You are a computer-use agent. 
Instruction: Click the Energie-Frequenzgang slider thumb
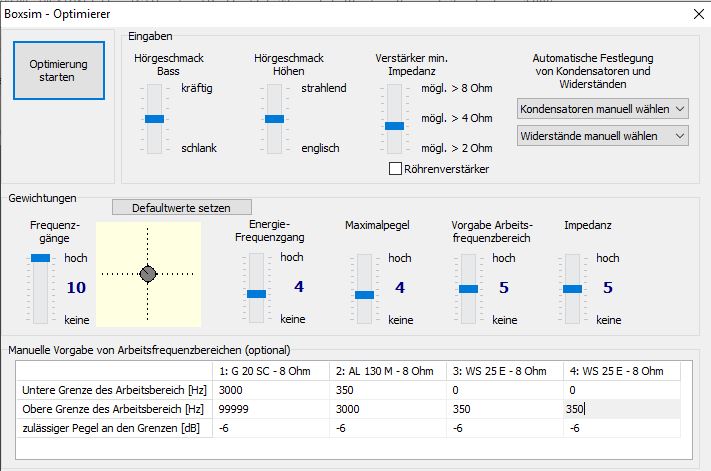[256, 294]
